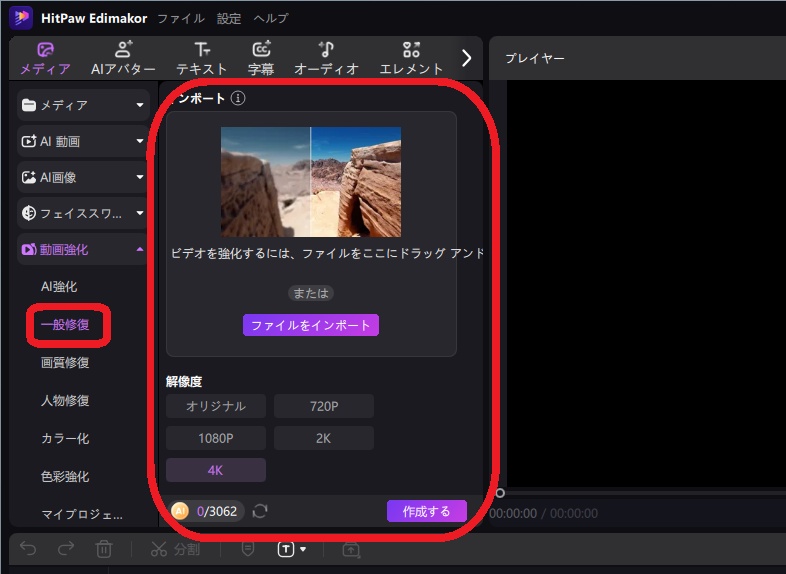Click the AI 動画 icon in sidebar
Viewport: 786px width, 574px height.
(29, 141)
